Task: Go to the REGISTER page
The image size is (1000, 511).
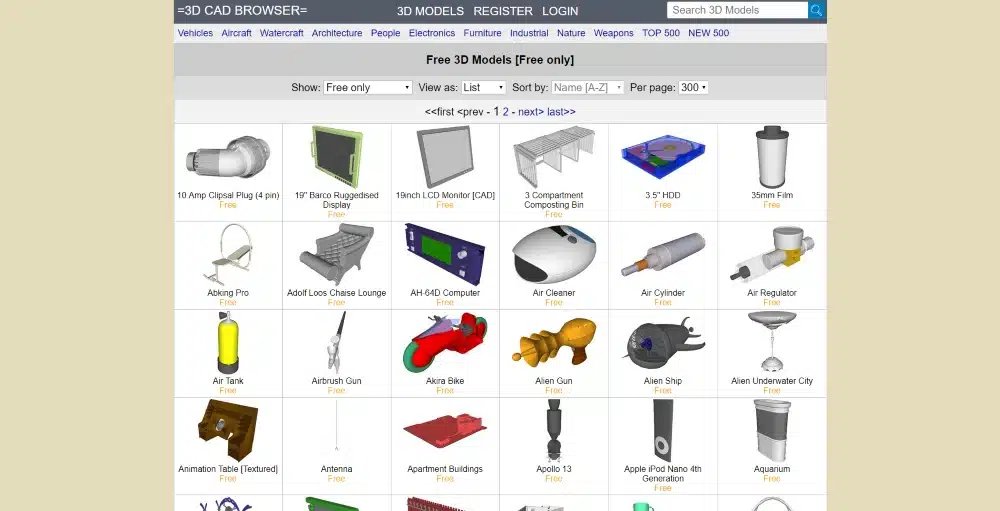Action: [503, 11]
